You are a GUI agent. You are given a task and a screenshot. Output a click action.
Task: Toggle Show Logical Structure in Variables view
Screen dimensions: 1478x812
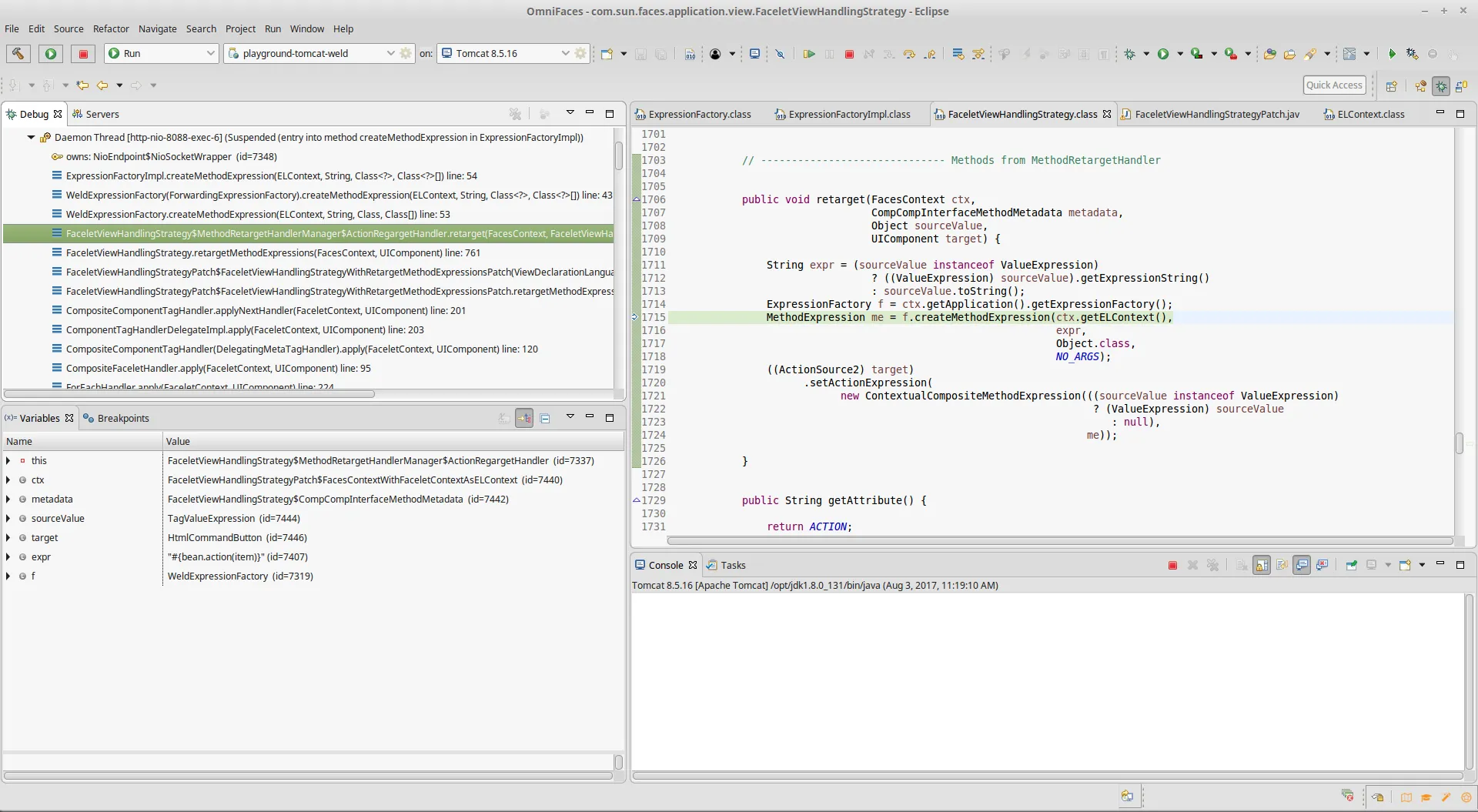(x=524, y=419)
